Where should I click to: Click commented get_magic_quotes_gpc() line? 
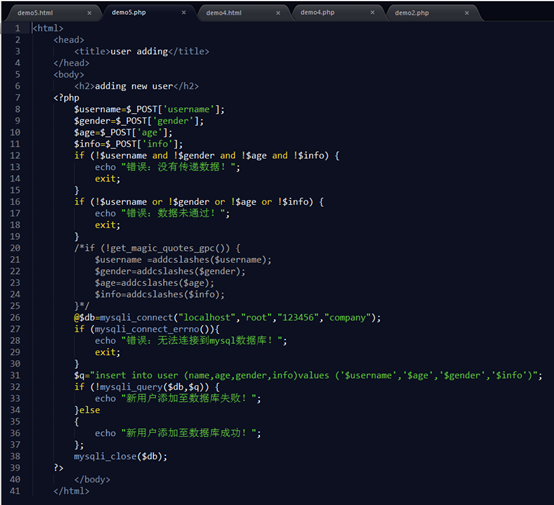157,248
